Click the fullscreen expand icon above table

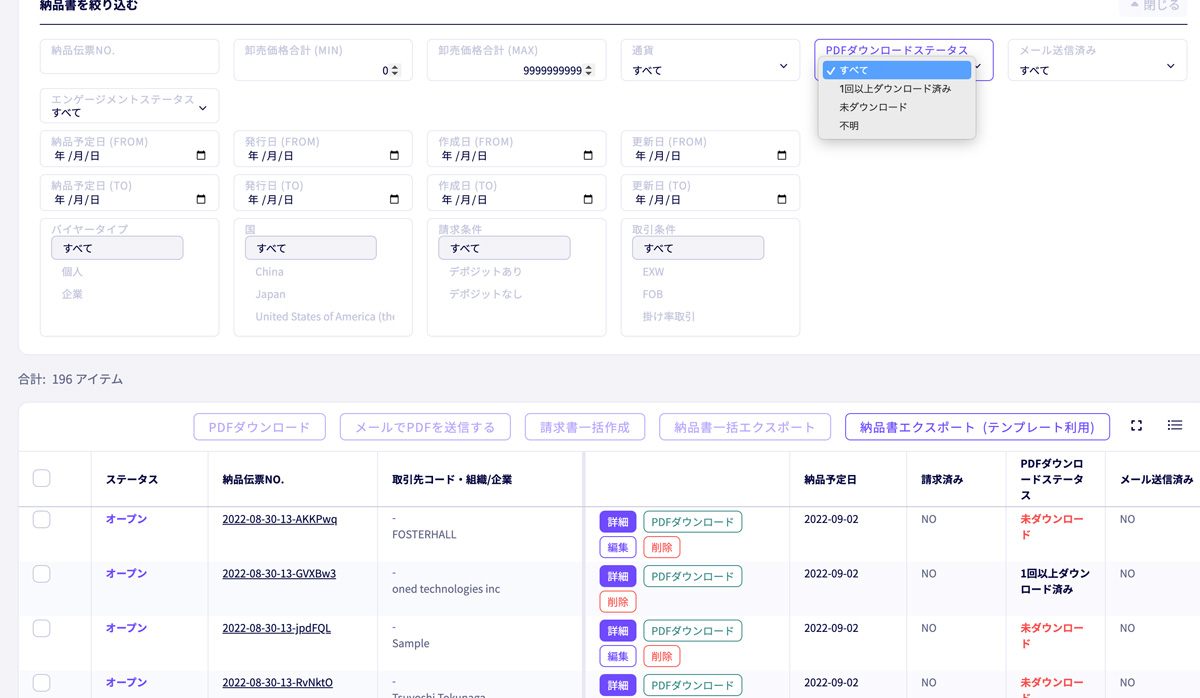coord(1136,426)
